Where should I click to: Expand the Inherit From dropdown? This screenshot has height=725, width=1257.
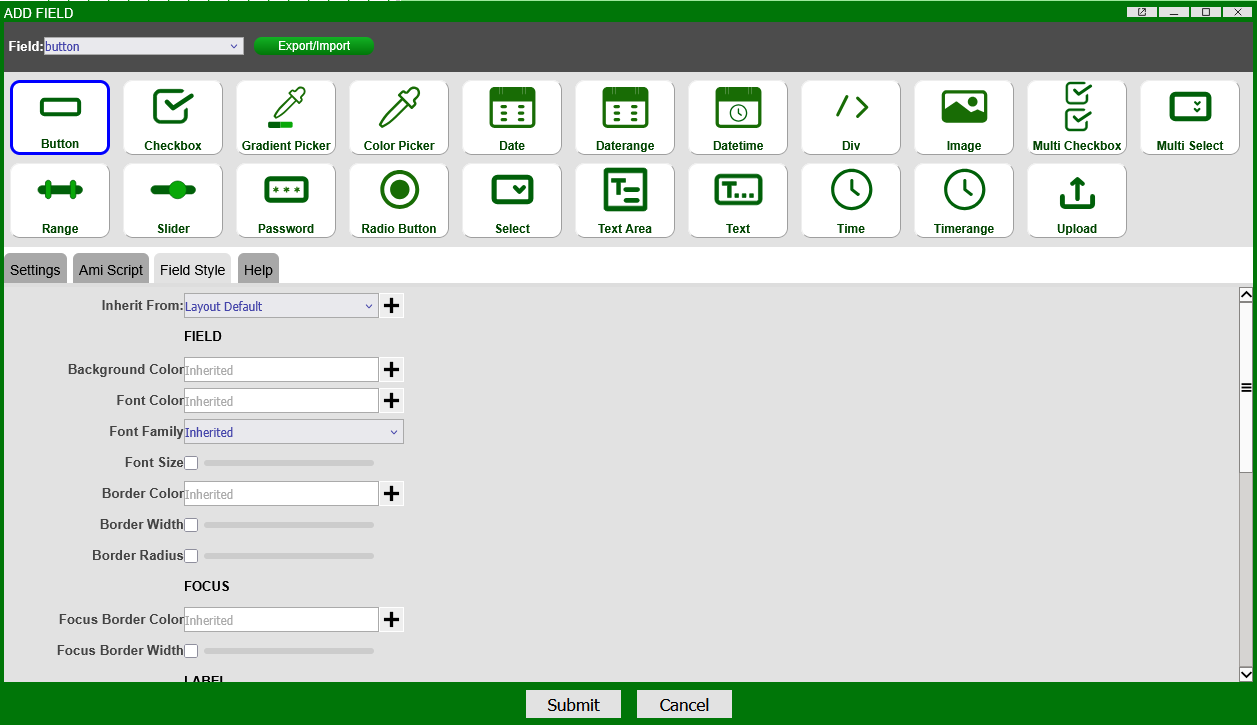(x=281, y=306)
